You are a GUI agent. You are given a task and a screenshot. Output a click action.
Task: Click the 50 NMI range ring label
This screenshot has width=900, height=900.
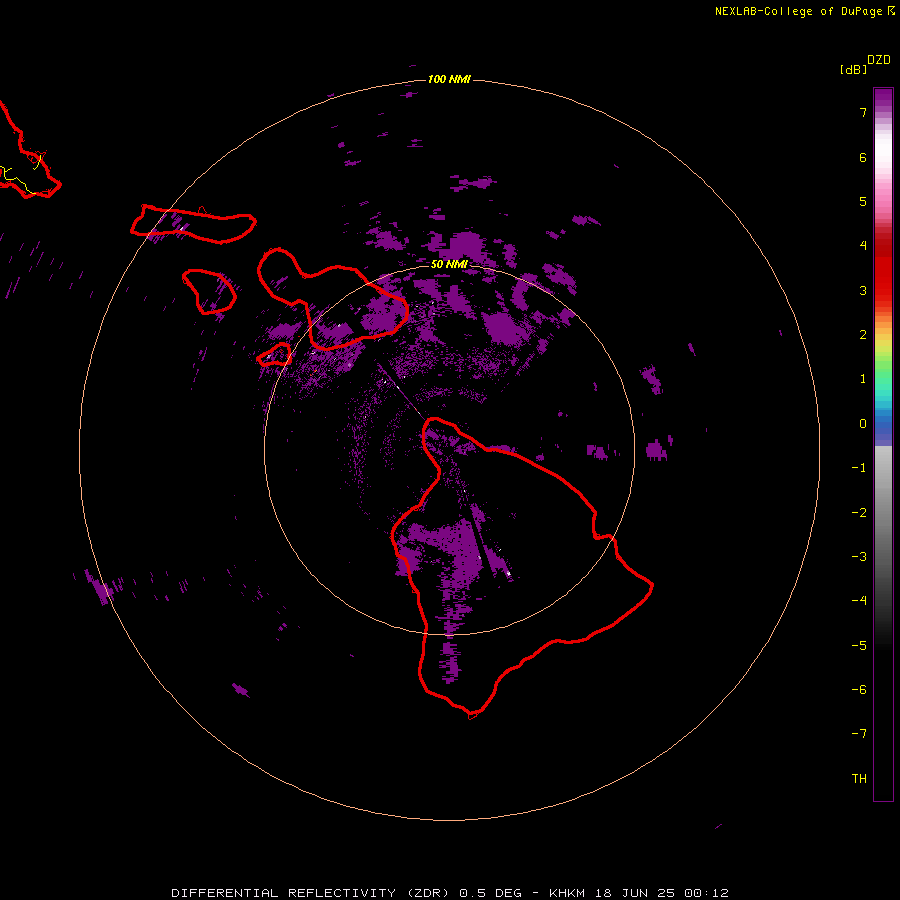tap(449, 264)
